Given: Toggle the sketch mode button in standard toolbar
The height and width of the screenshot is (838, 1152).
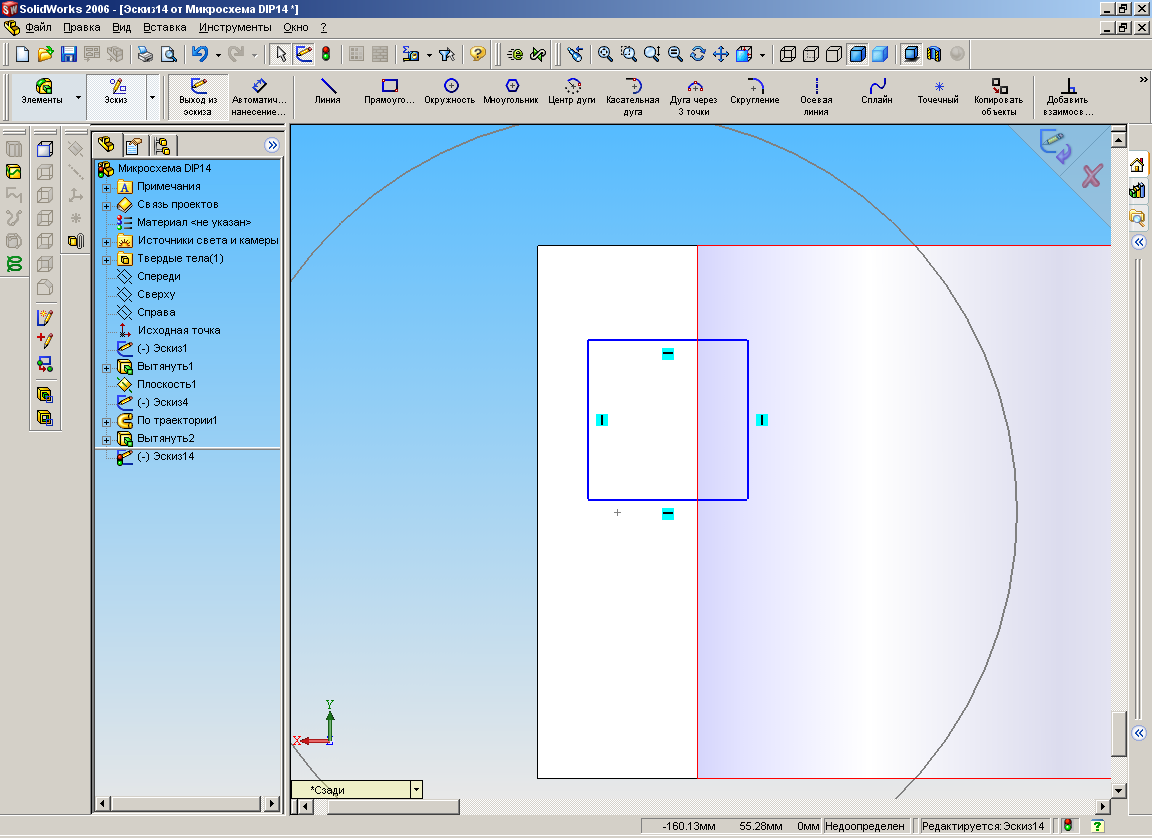Looking at the screenshot, I should pos(304,54).
